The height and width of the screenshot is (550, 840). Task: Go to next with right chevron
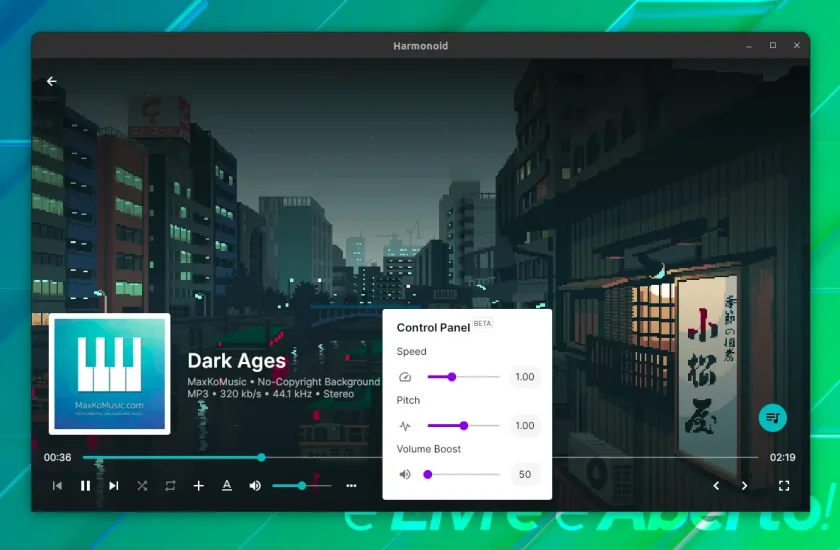tap(744, 486)
